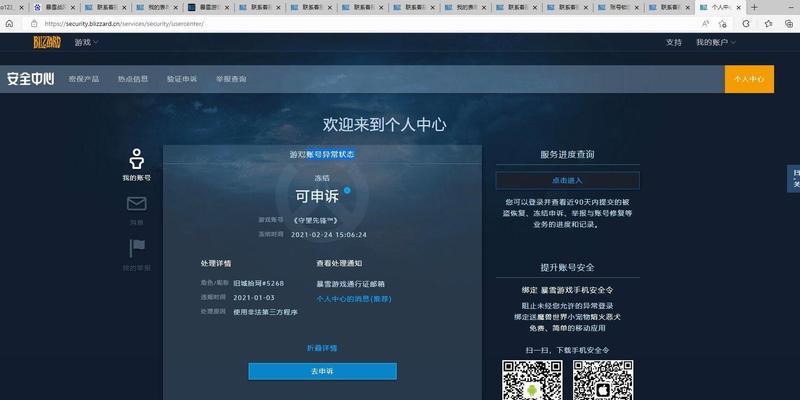Click the game name 《守望先锋™》
Viewport: 800px width, 400px height.
315,220
